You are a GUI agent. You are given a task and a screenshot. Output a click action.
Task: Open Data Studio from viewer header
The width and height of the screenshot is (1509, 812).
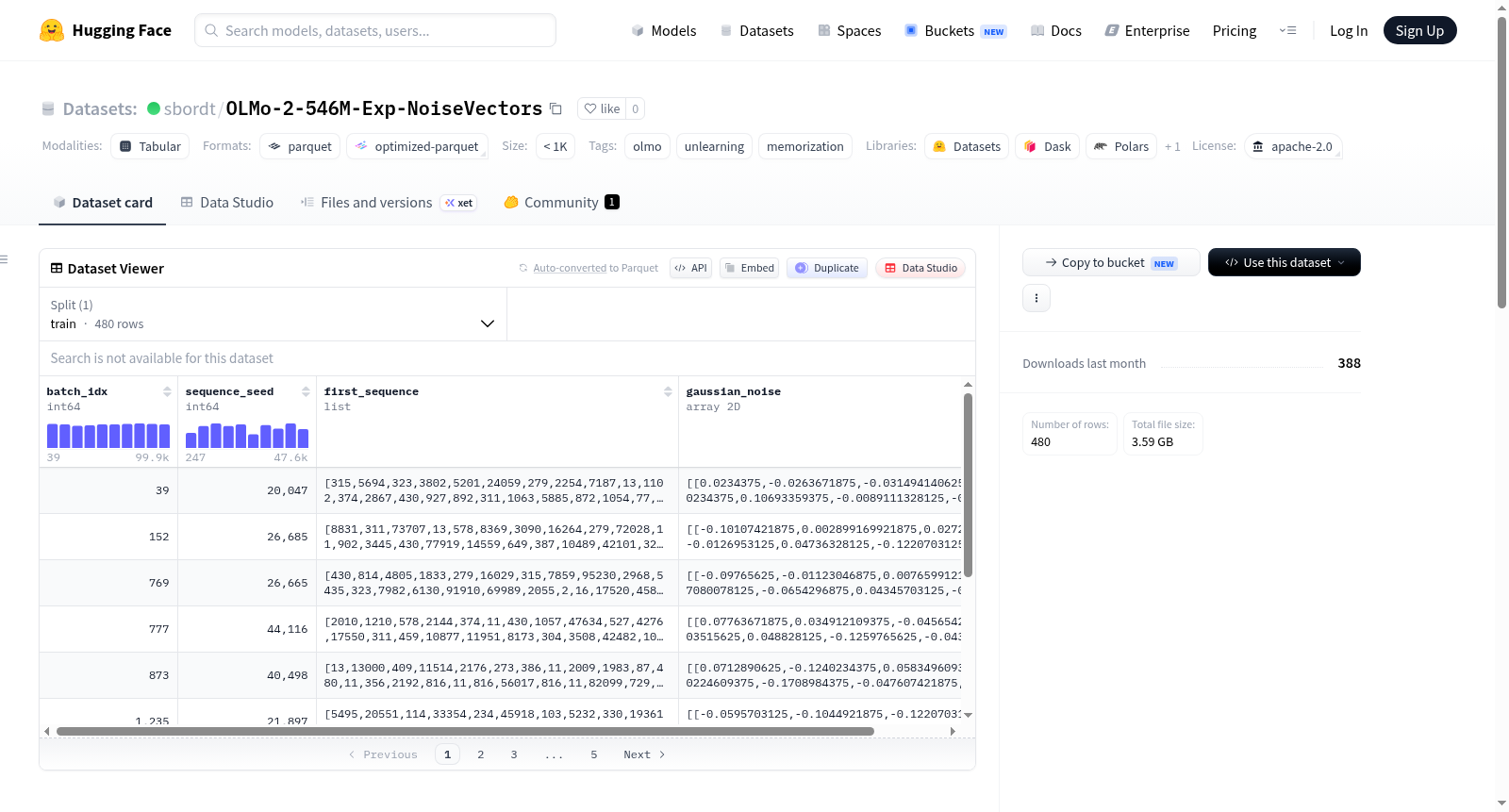tap(920, 268)
